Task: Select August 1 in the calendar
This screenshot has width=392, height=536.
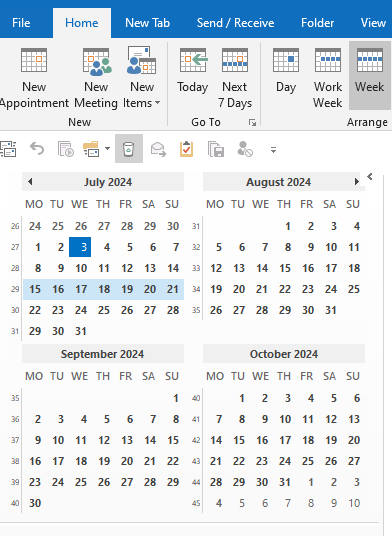Action: pyautogui.click(x=288, y=226)
